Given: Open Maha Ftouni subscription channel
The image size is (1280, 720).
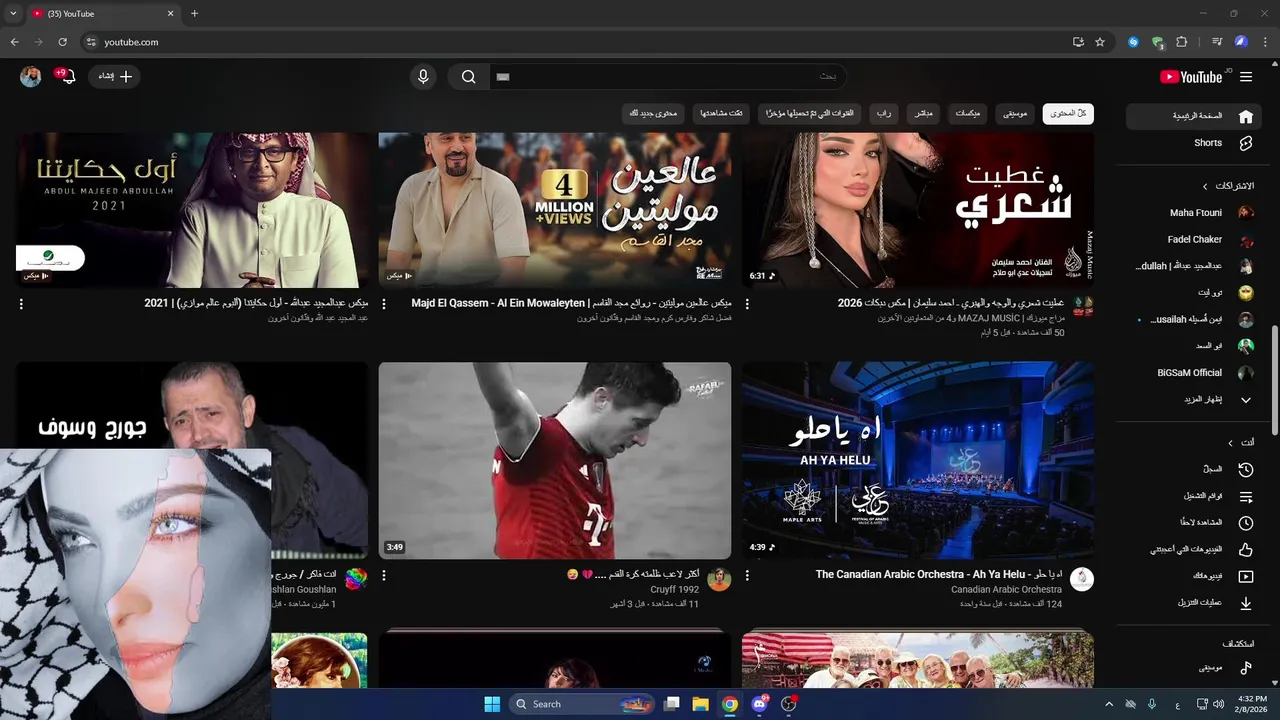Looking at the screenshot, I should (1193, 212).
